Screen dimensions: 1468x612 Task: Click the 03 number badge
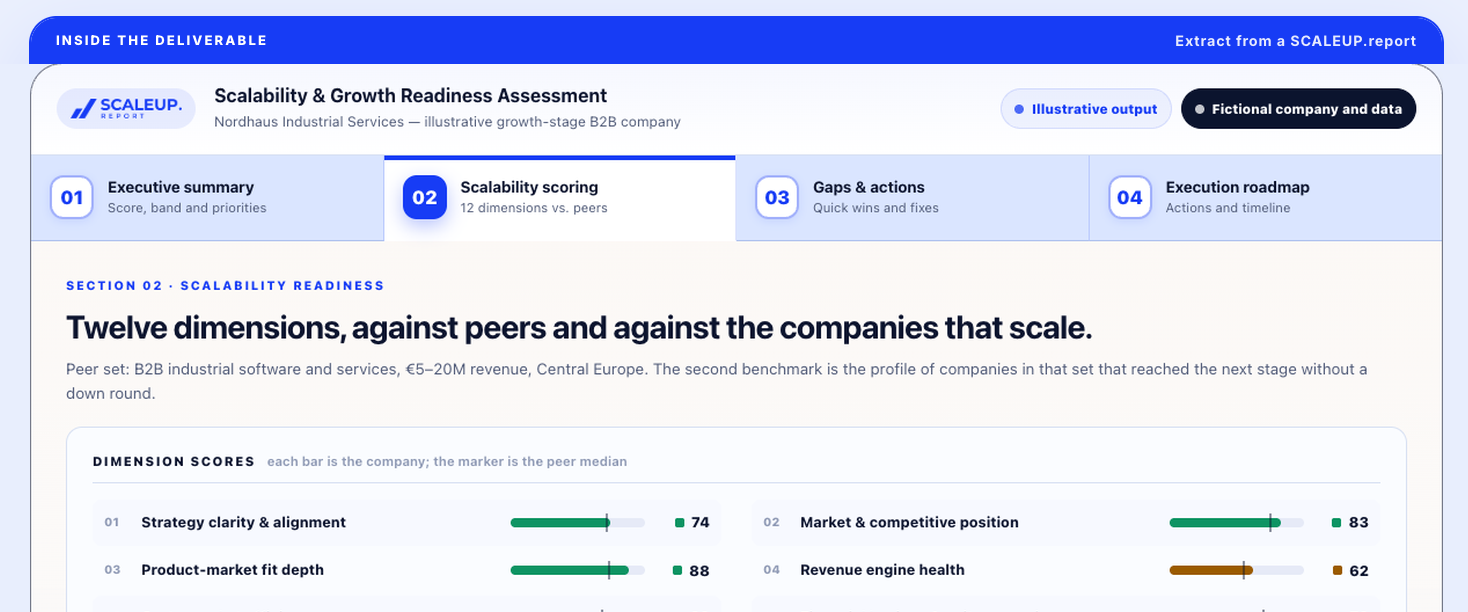pos(777,198)
